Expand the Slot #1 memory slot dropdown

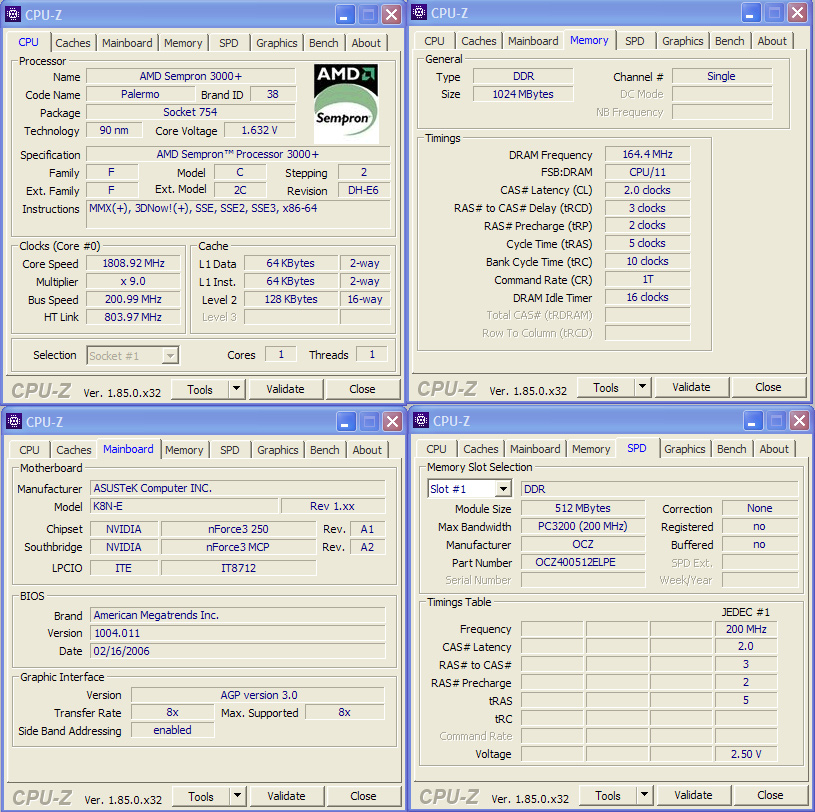pos(503,489)
